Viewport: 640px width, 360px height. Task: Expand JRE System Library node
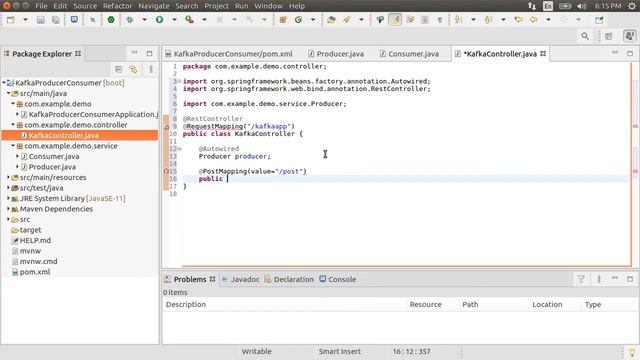(x=9, y=198)
